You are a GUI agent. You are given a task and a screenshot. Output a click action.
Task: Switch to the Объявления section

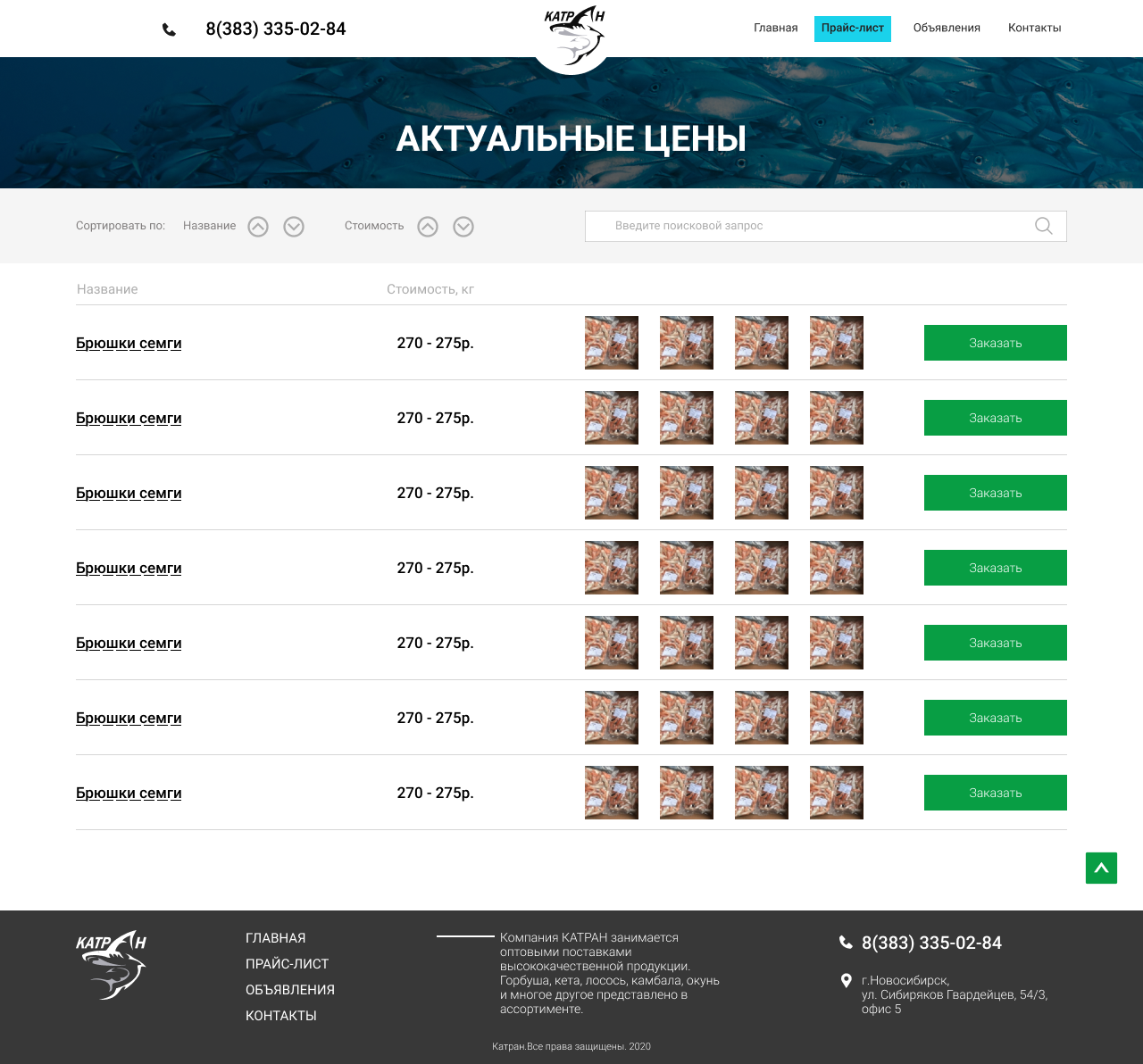[947, 28]
